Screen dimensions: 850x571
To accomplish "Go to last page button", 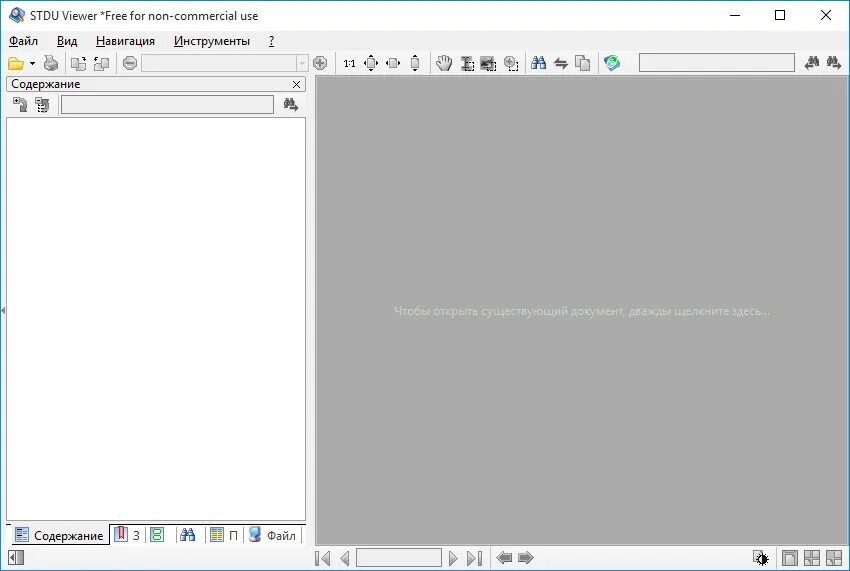I will [474, 558].
